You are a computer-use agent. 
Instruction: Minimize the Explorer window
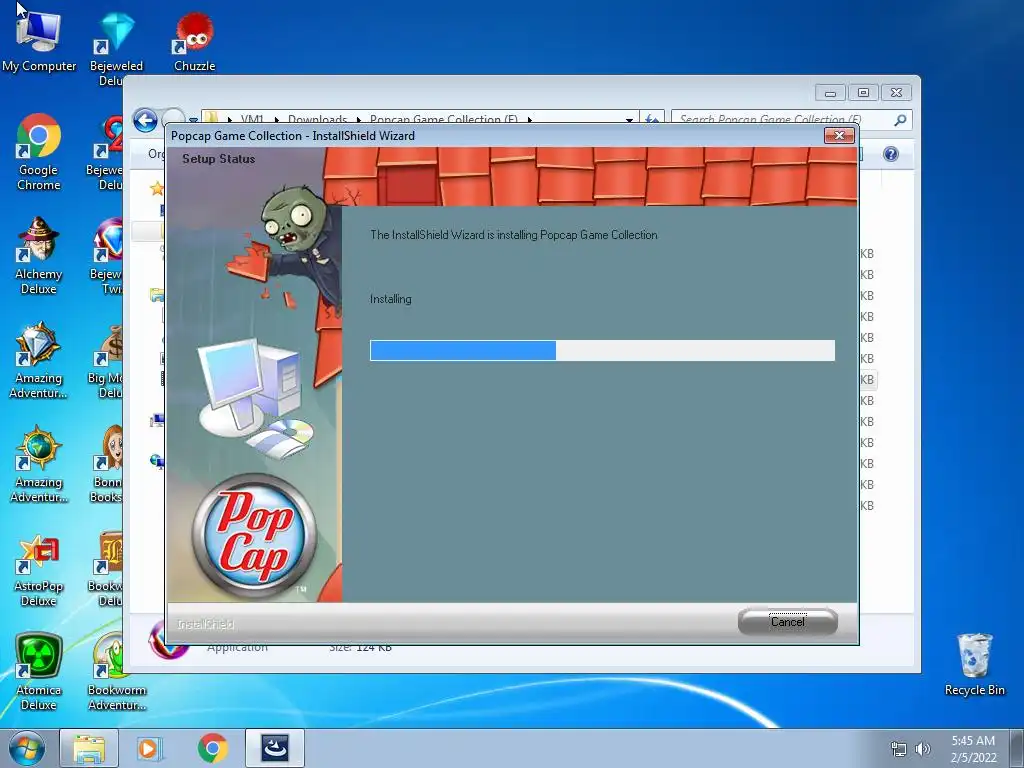[830, 93]
